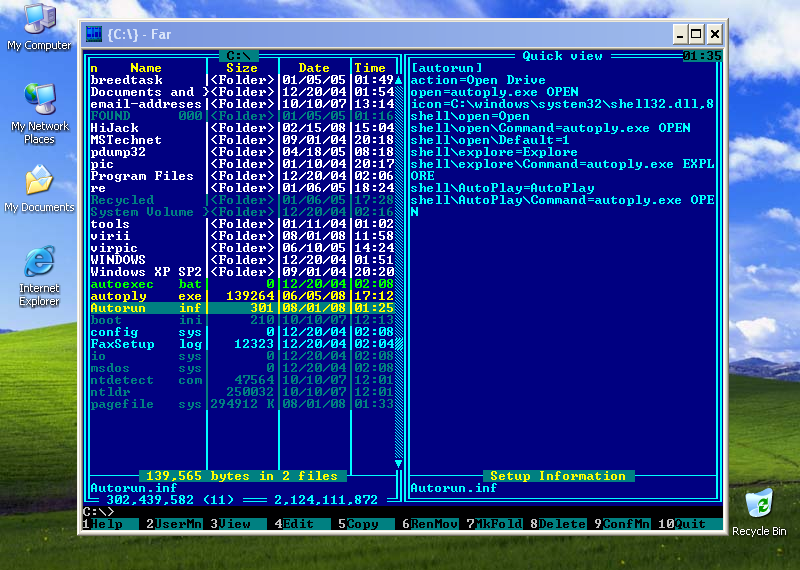Screen dimensions: 800x570
Task: Select the virii folder
Action: coord(242,236)
